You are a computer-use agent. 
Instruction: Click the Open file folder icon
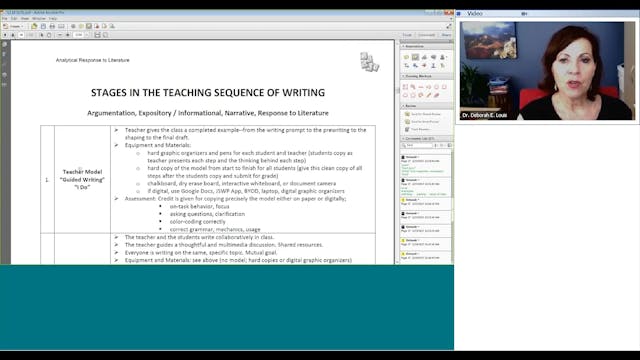[34, 26]
